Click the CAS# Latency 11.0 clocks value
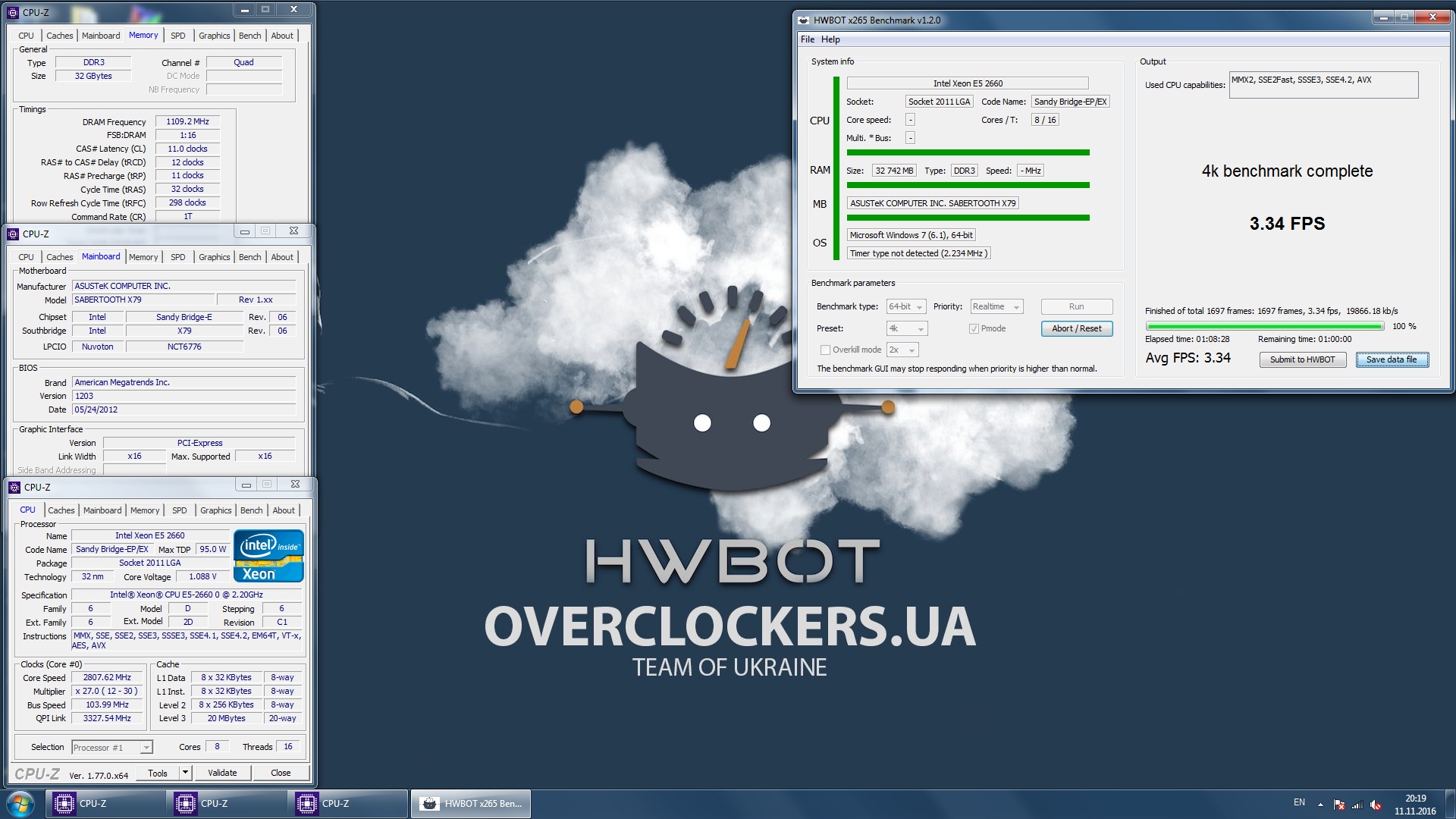1456x819 pixels. pos(187,149)
